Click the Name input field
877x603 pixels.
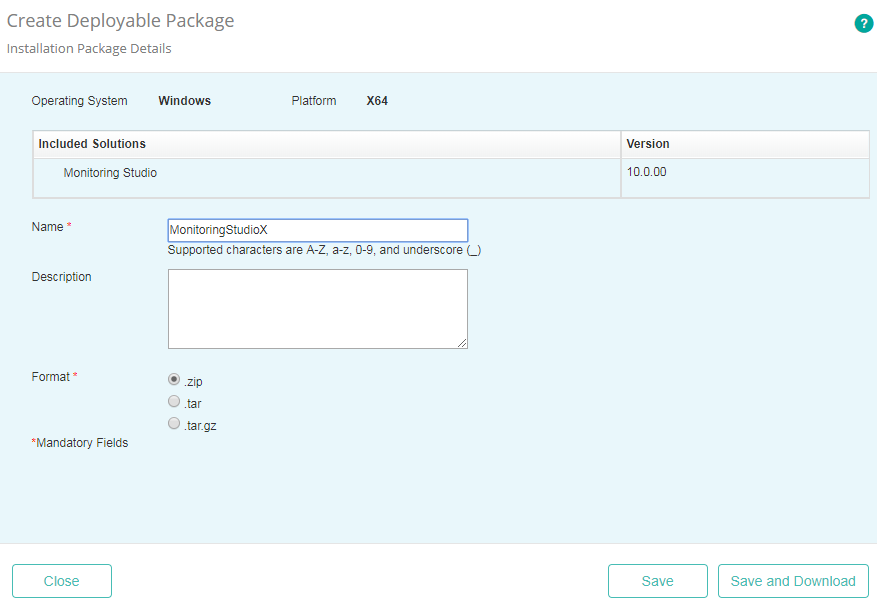[317, 230]
